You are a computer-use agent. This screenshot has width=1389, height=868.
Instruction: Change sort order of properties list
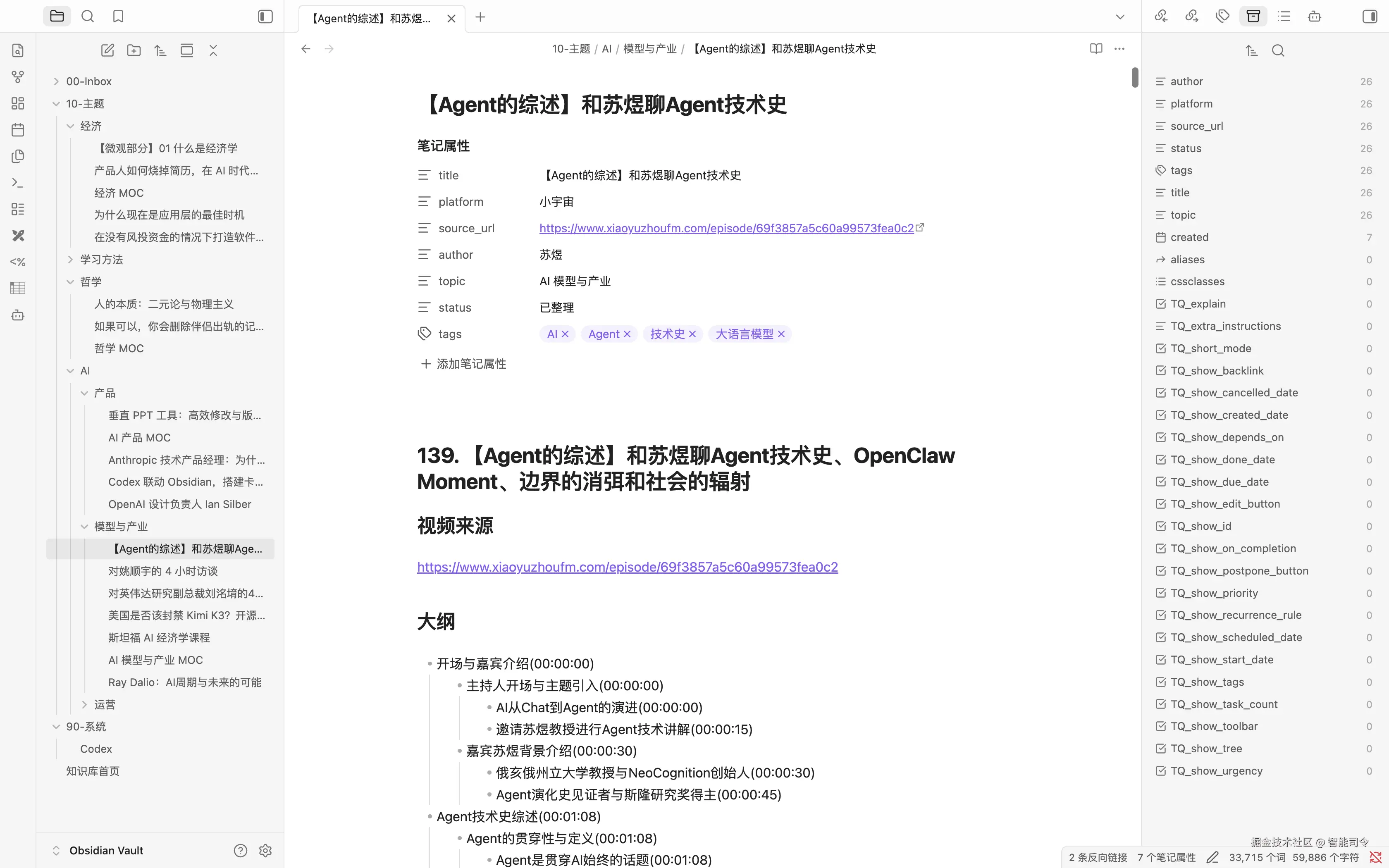click(1252, 50)
